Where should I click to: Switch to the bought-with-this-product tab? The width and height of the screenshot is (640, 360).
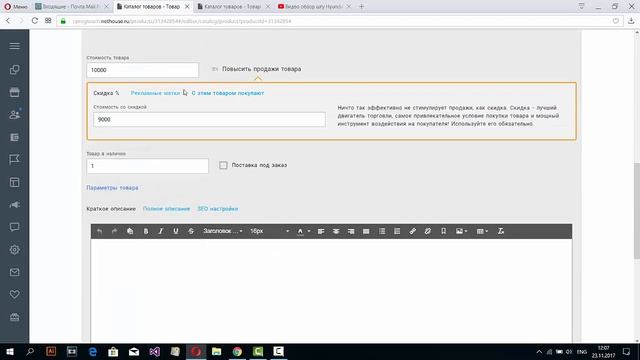228,93
